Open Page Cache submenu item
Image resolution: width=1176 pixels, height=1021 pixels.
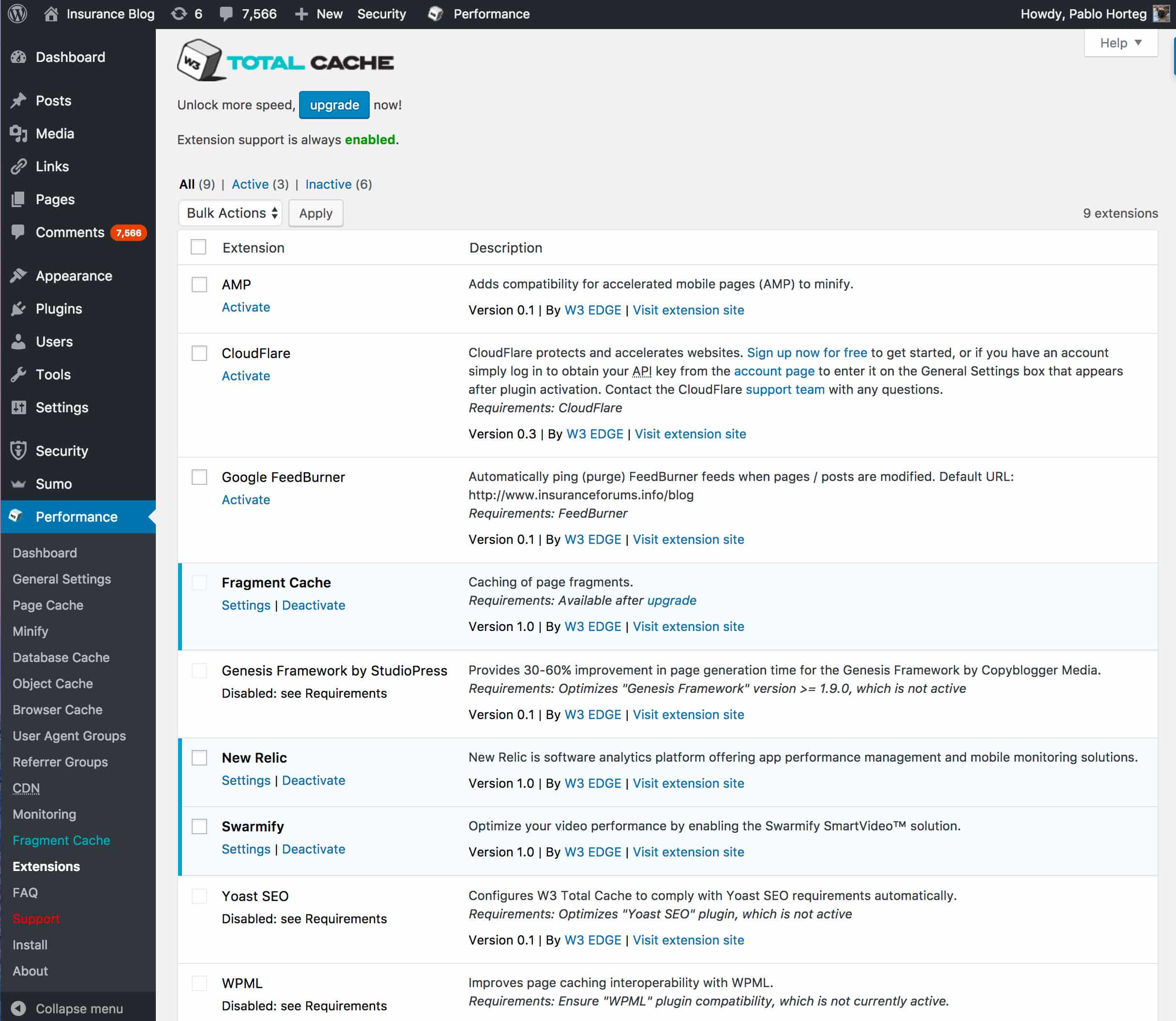tap(48, 605)
